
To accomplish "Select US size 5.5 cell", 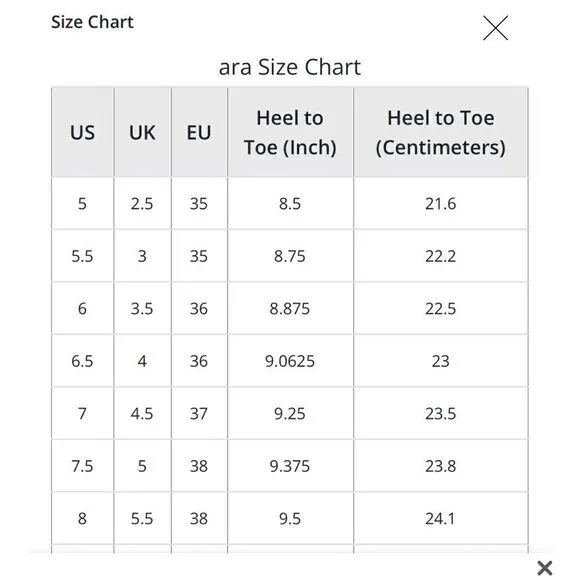I will (x=82, y=256).
